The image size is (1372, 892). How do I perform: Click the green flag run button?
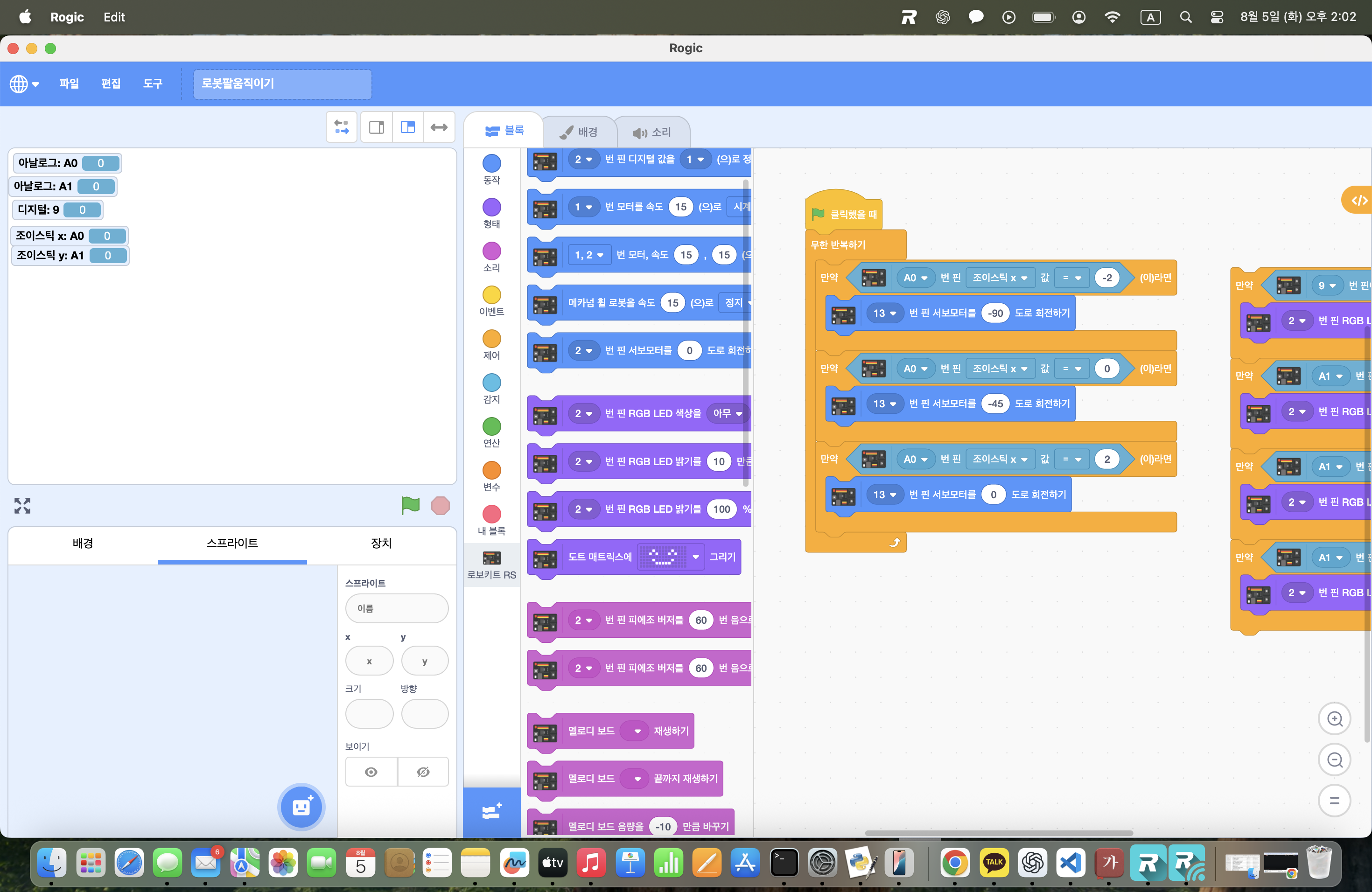pos(410,505)
